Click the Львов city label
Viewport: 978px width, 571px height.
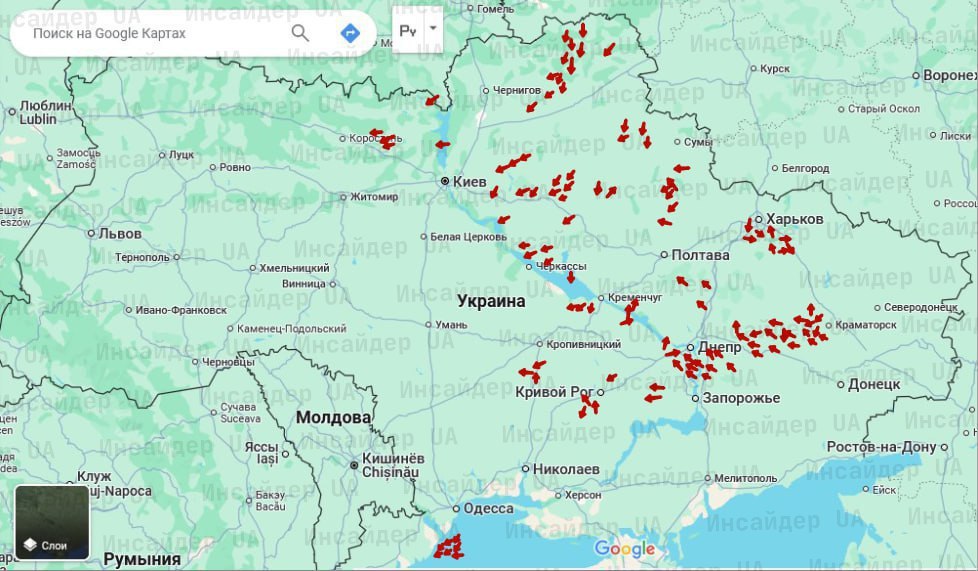[x=120, y=234]
